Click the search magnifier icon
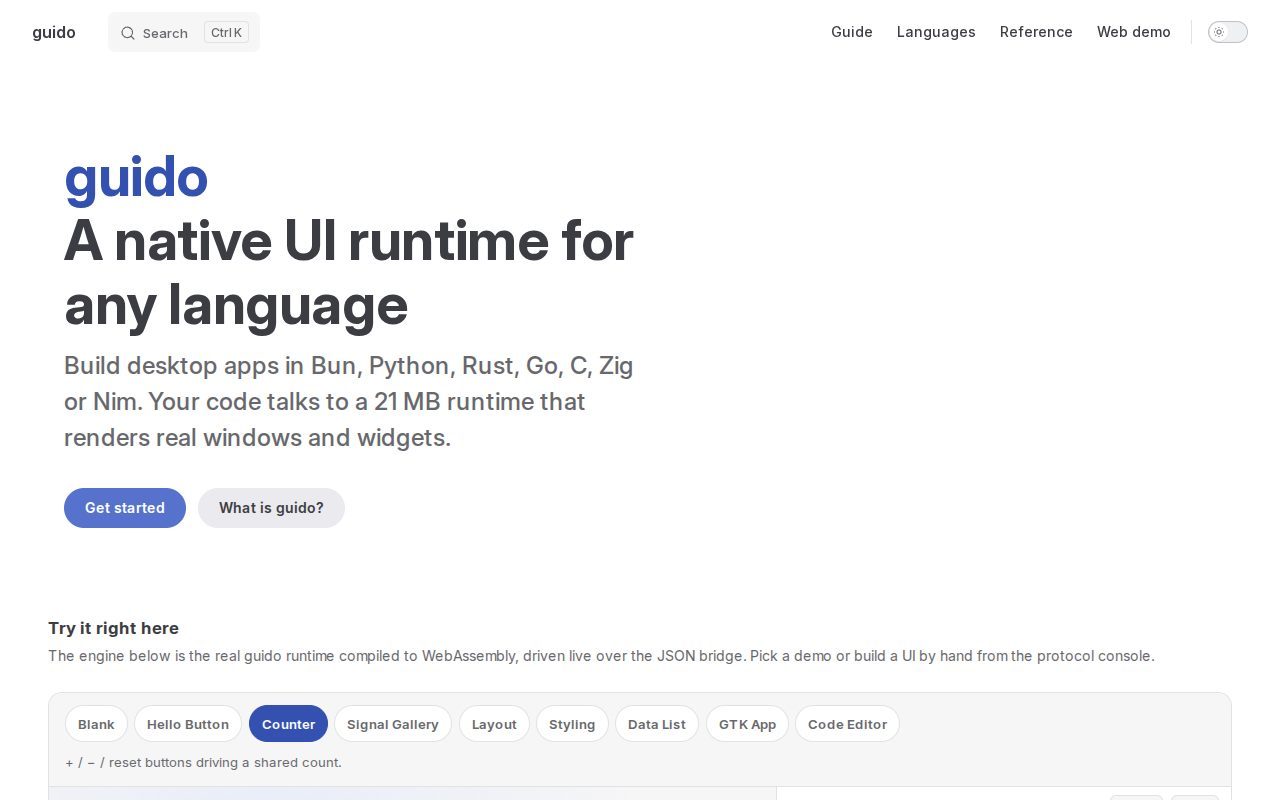The image size is (1280, 800). tap(128, 33)
